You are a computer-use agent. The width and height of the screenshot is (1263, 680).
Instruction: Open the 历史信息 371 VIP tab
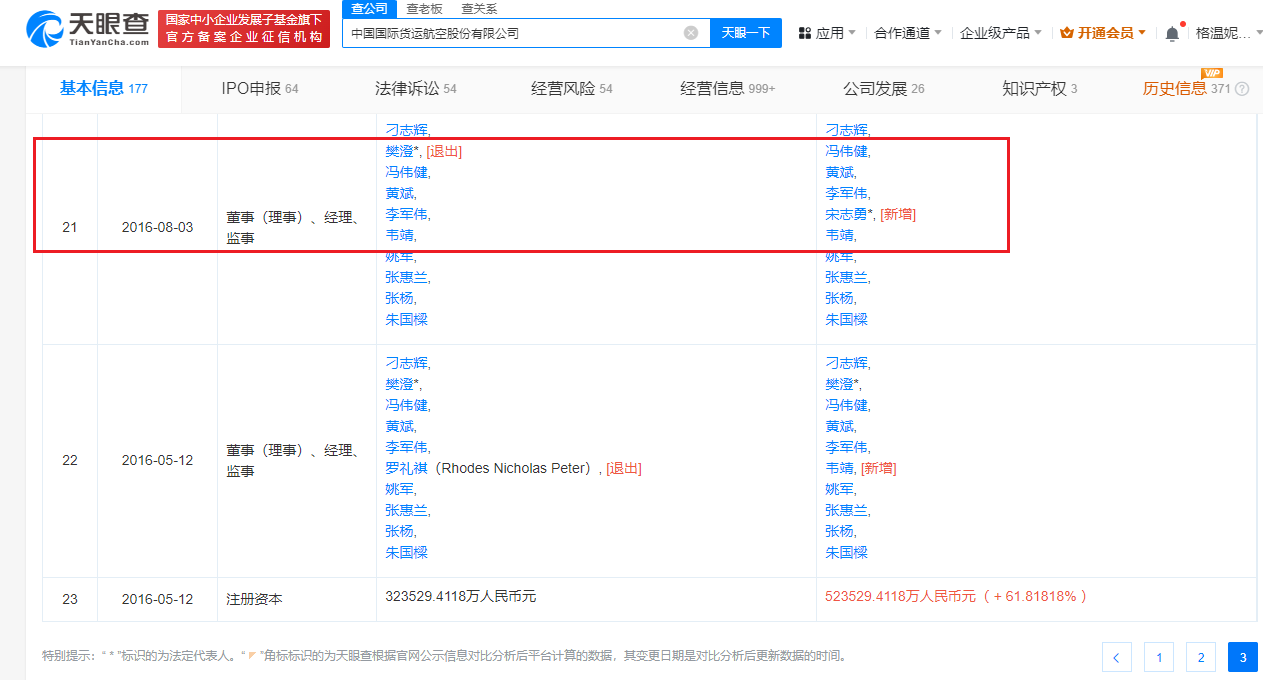pyautogui.click(x=1187, y=89)
